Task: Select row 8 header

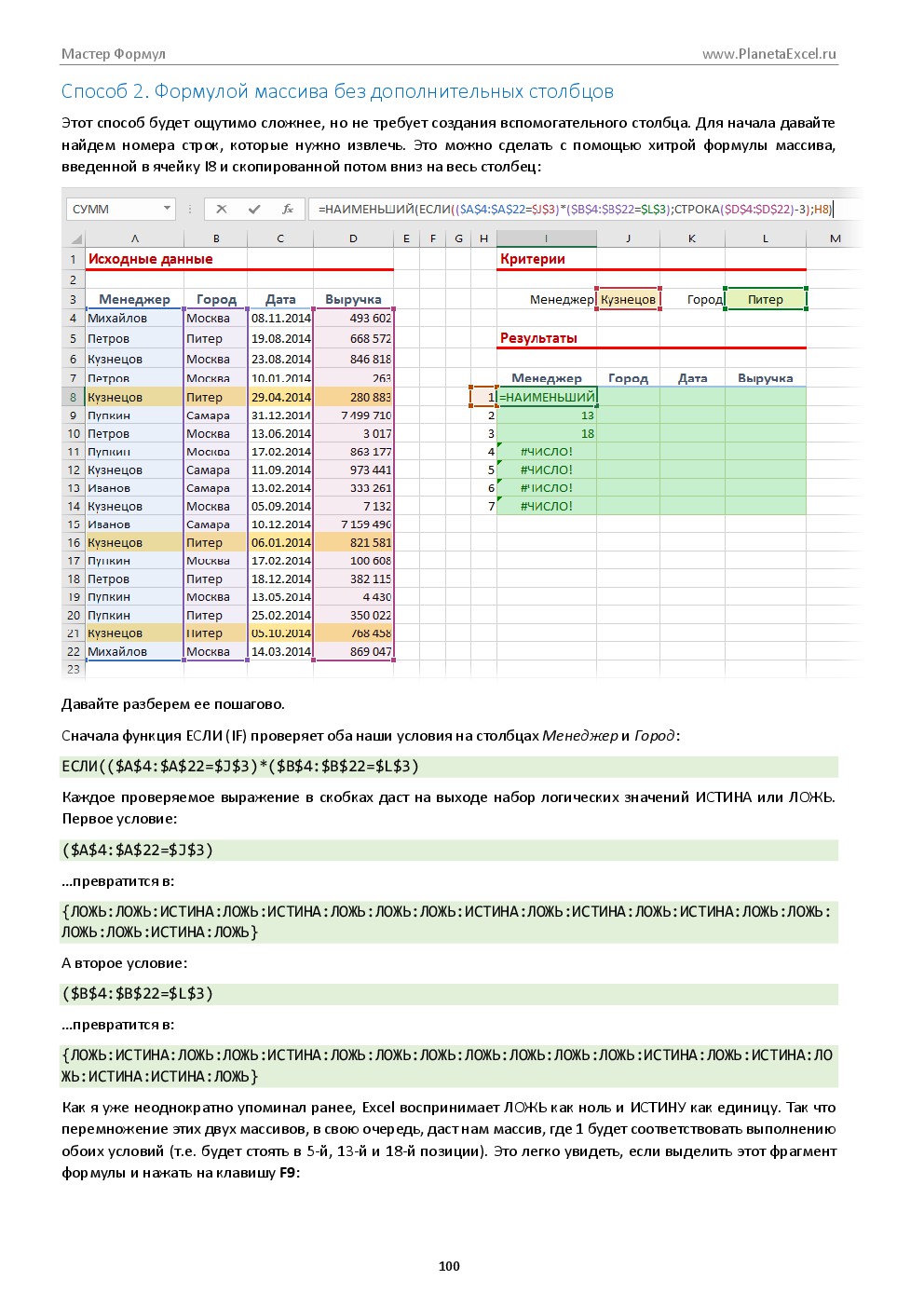Action: 74,397
